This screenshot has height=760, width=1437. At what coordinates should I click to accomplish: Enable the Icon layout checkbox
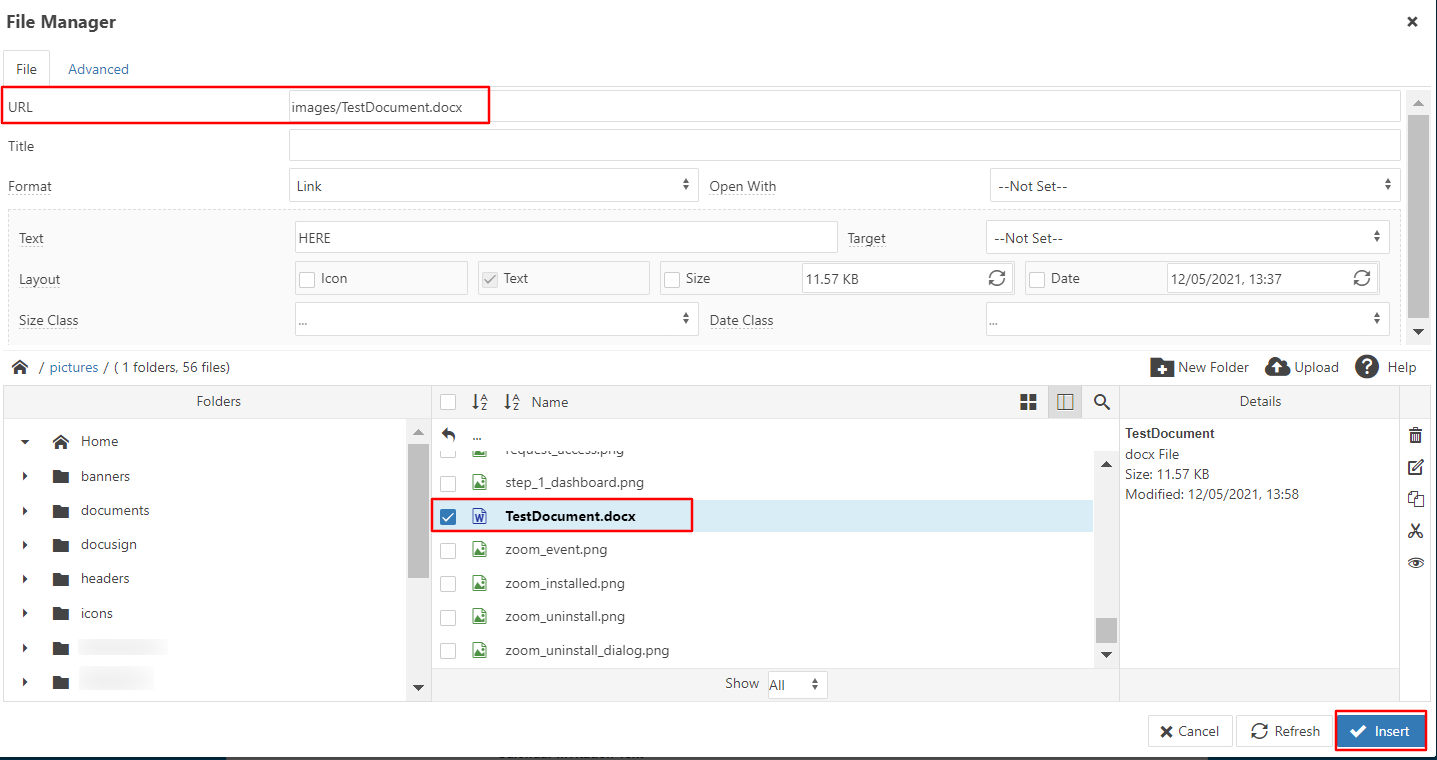pos(308,279)
